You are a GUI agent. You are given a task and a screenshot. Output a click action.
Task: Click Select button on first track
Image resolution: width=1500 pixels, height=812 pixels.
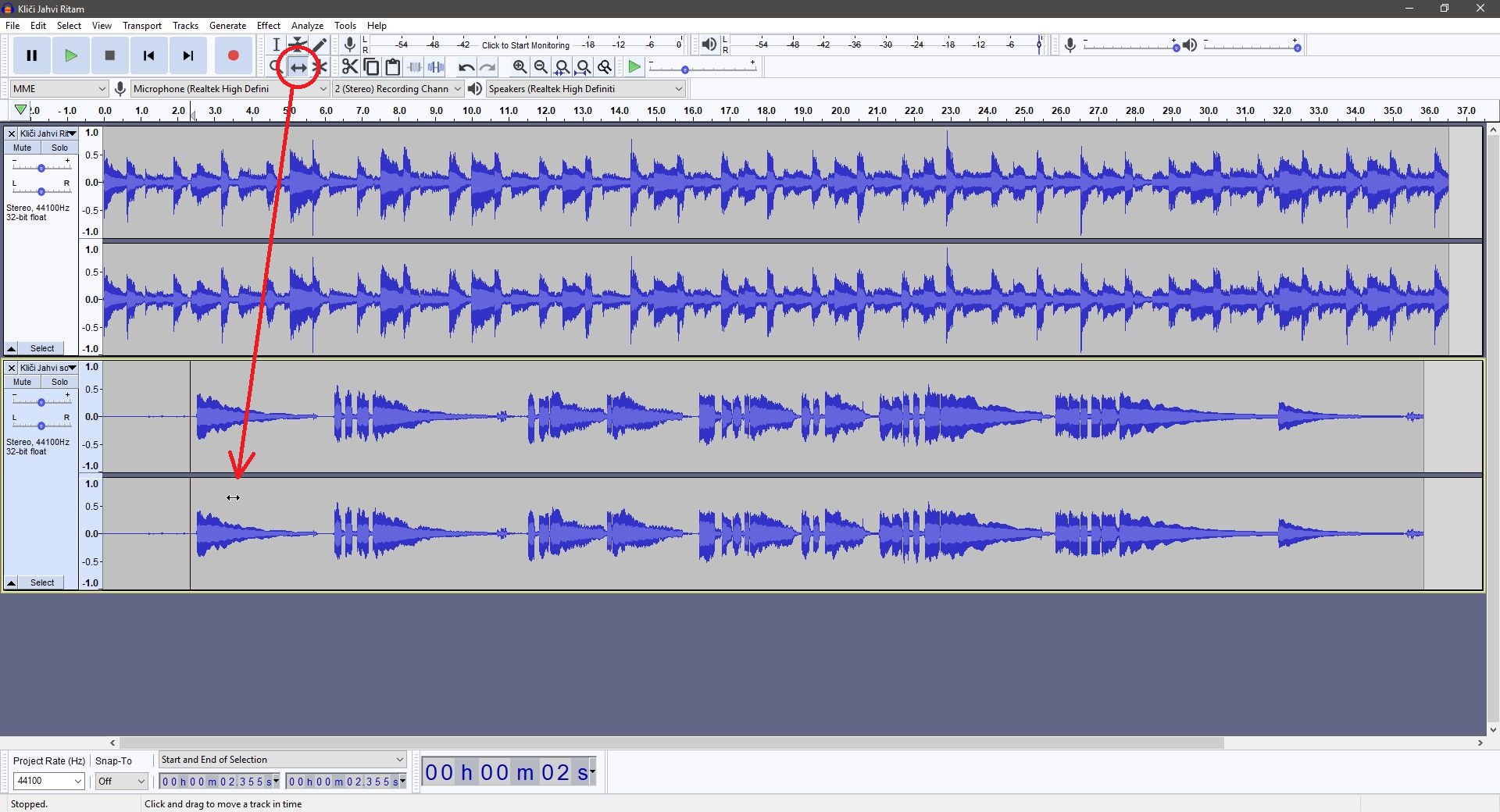tap(43, 348)
